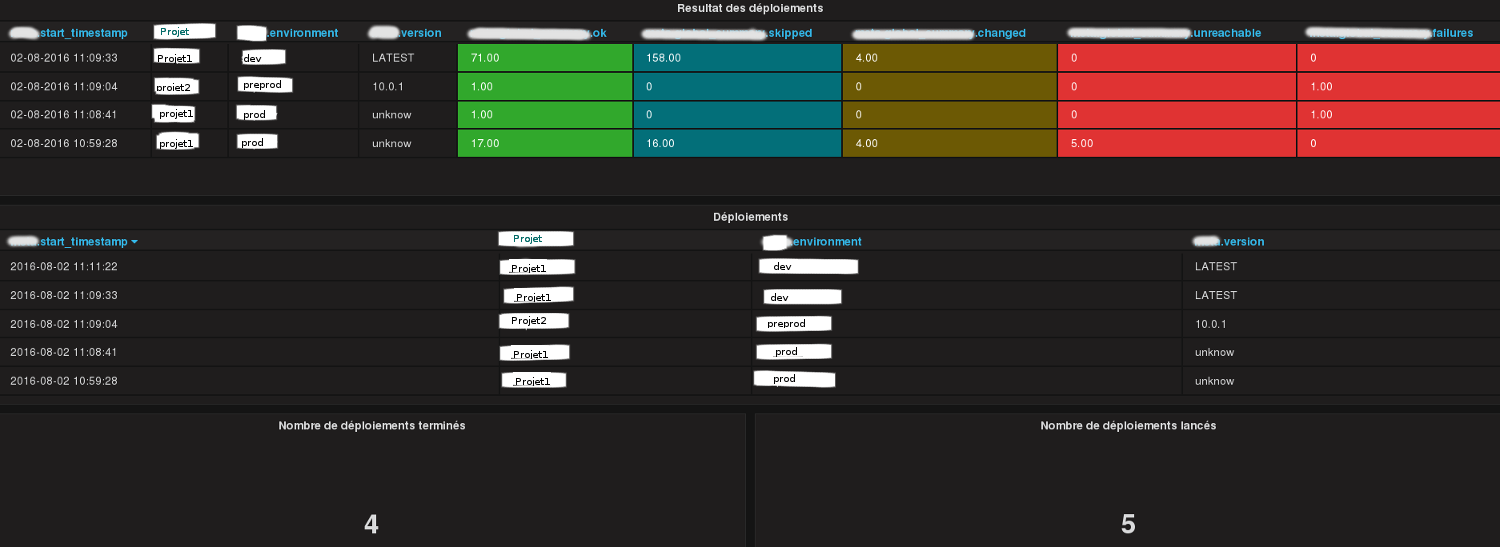Sort results table by start_timestamp column
Image resolution: width=1500 pixels, height=547 pixels.
(x=68, y=33)
